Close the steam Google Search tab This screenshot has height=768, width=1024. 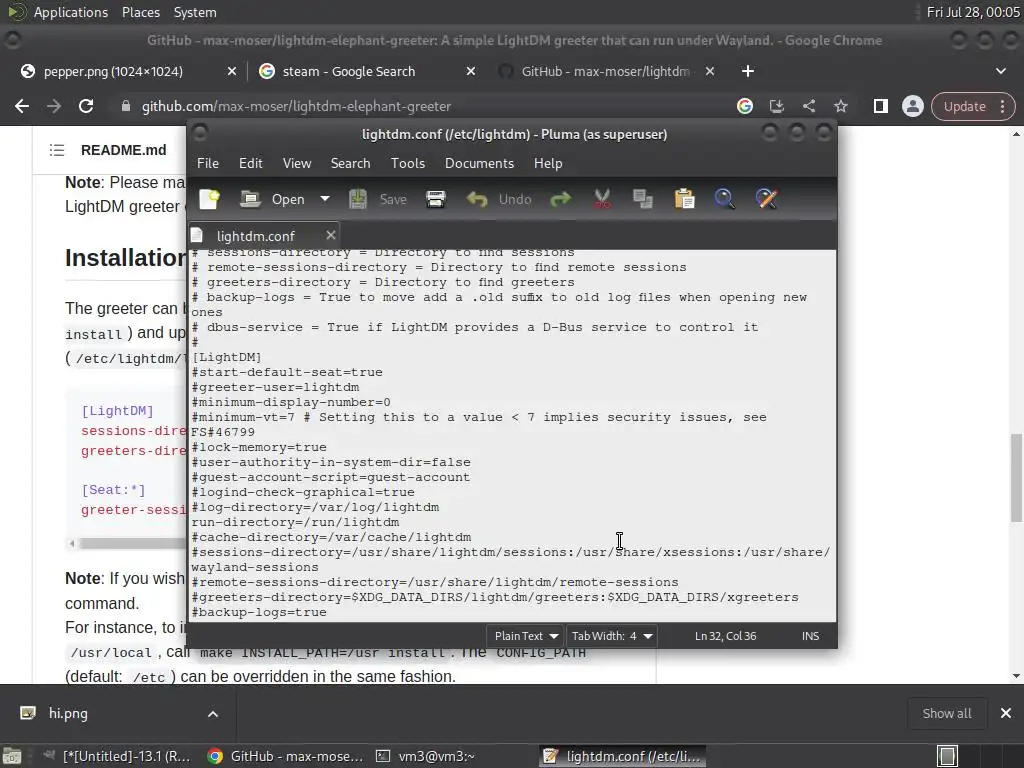(x=471, y=71)
